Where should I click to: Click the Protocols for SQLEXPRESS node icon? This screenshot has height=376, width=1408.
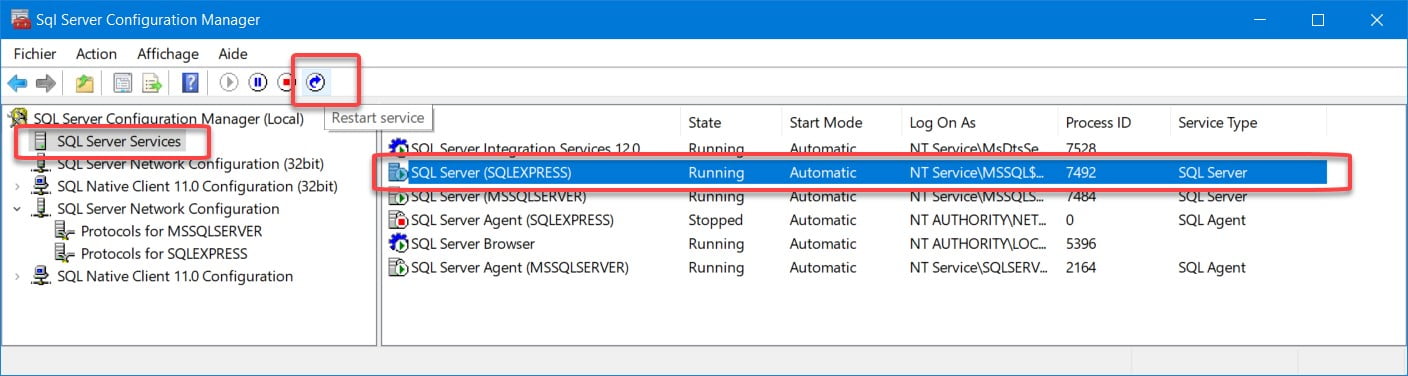pyautogui.click(x=65, y=254)
